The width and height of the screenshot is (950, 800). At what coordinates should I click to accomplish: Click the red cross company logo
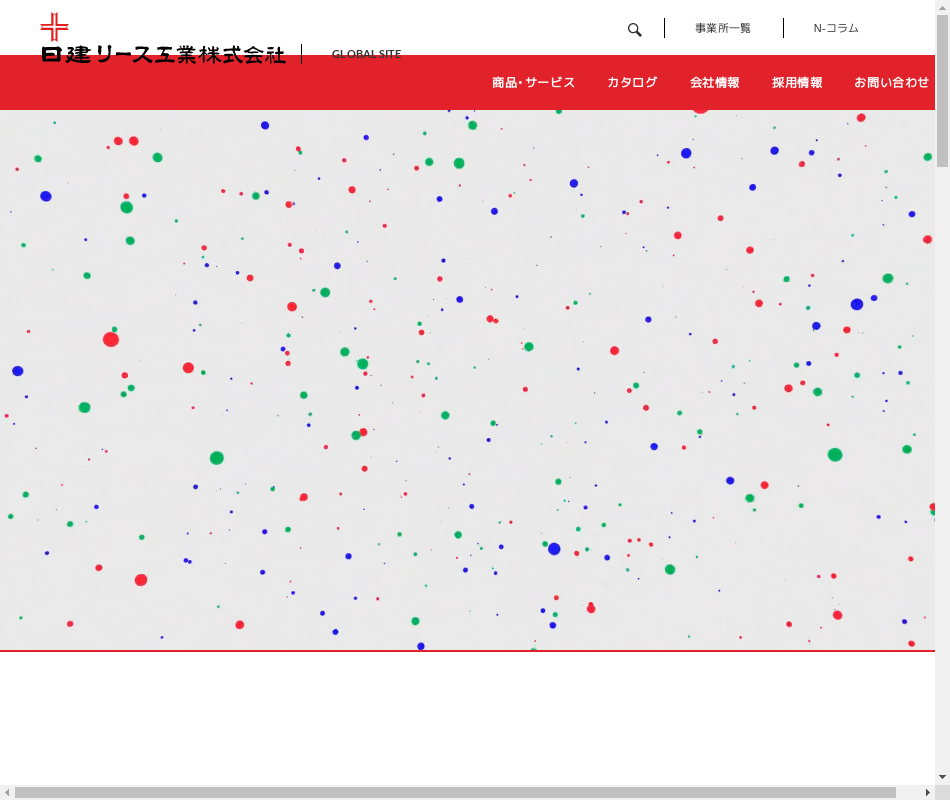(x=55, y=27)
